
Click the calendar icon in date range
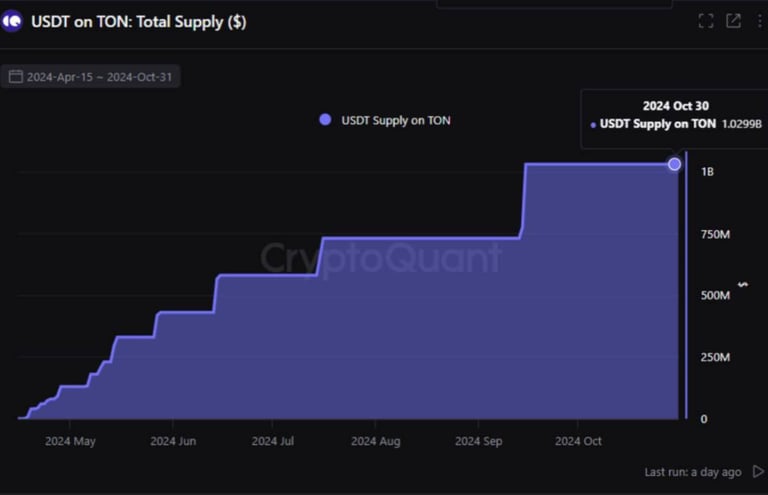tap(16, 77)
